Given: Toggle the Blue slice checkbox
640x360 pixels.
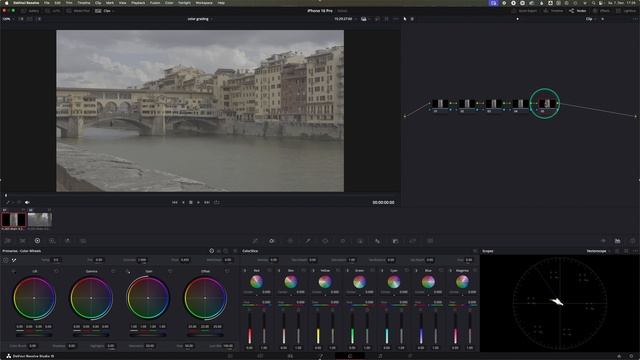Looking at the screenshot, I should [416, 271].
